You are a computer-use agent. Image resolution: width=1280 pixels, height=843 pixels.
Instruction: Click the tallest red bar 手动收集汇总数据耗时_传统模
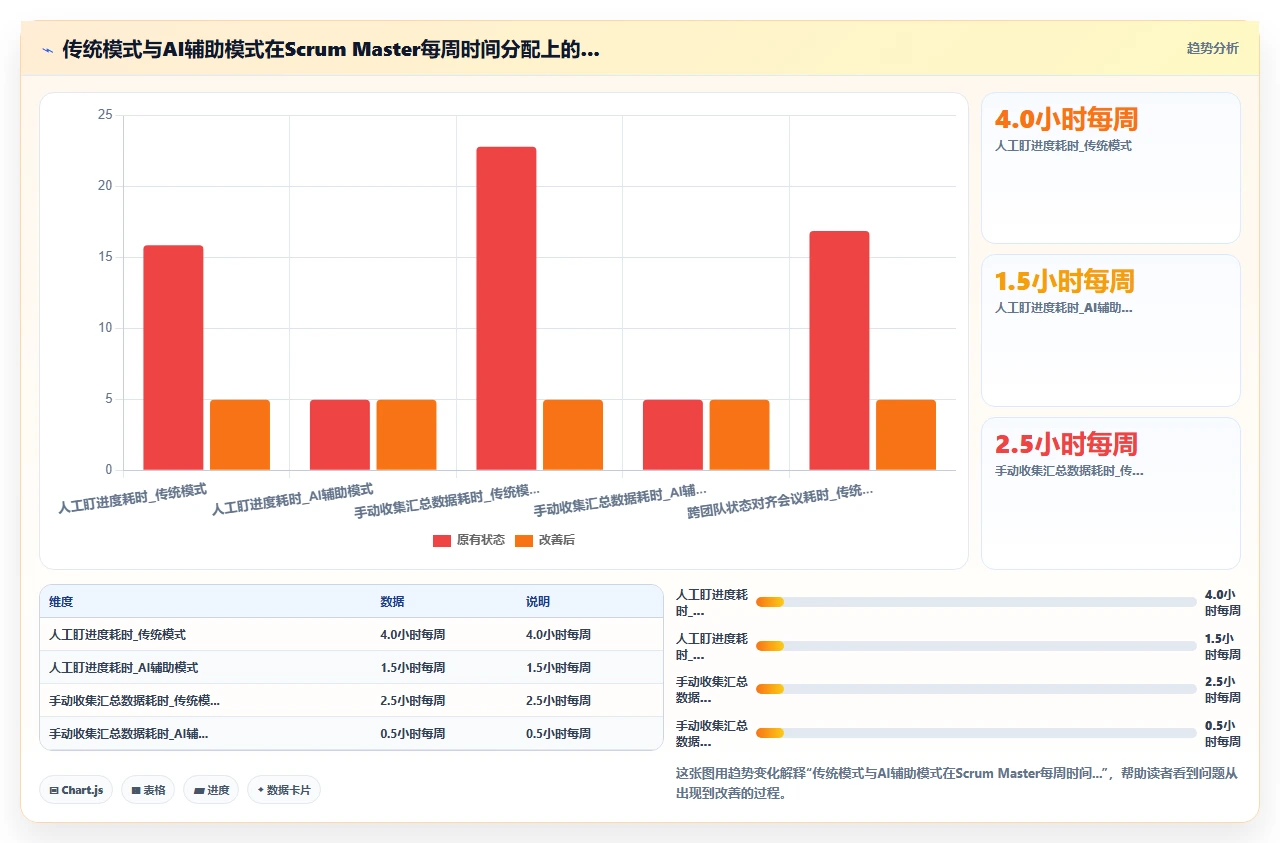coord(506,308)
